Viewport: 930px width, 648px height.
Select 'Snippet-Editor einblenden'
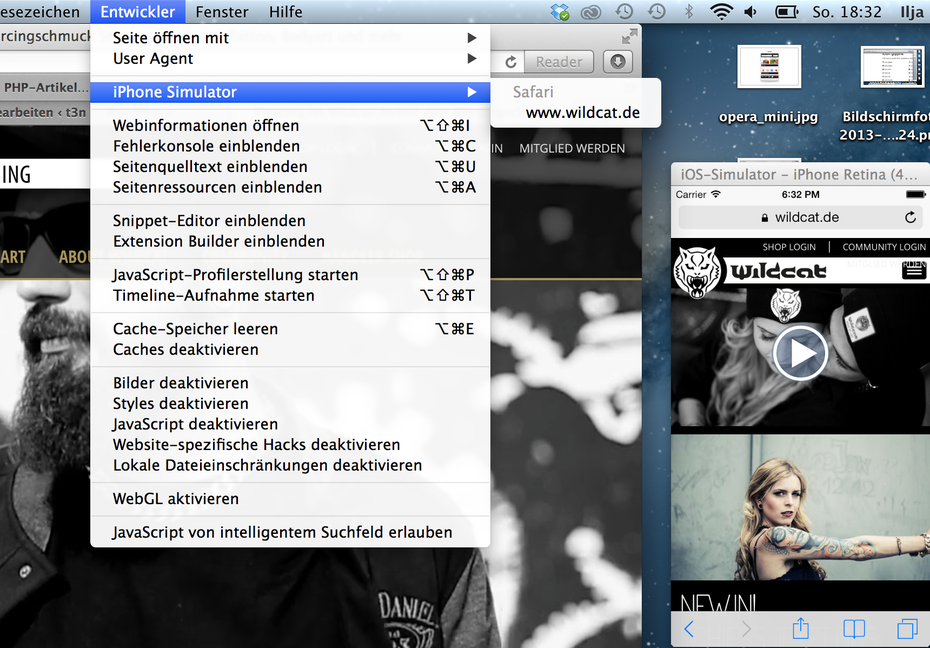click(290, 221)
